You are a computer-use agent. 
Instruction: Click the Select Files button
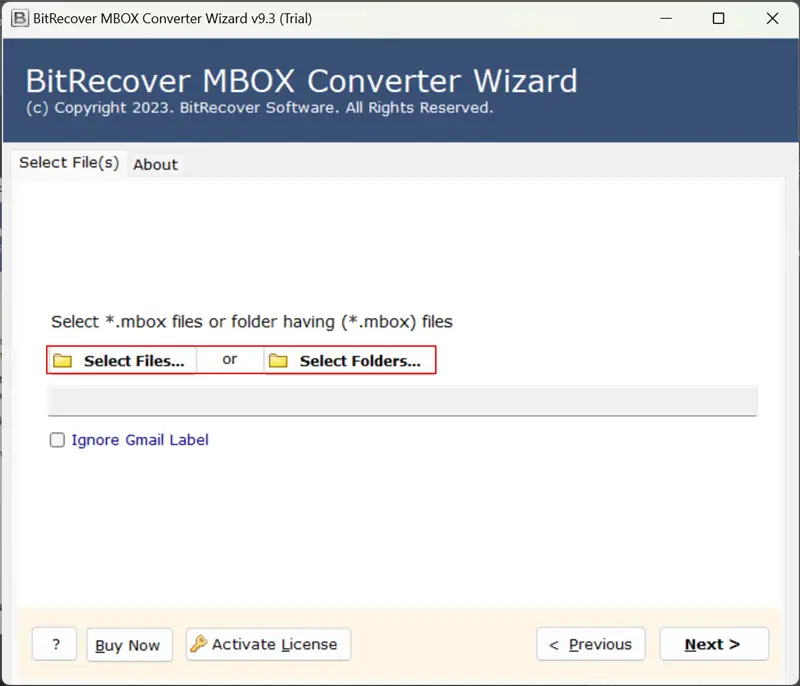pos(121,361)
